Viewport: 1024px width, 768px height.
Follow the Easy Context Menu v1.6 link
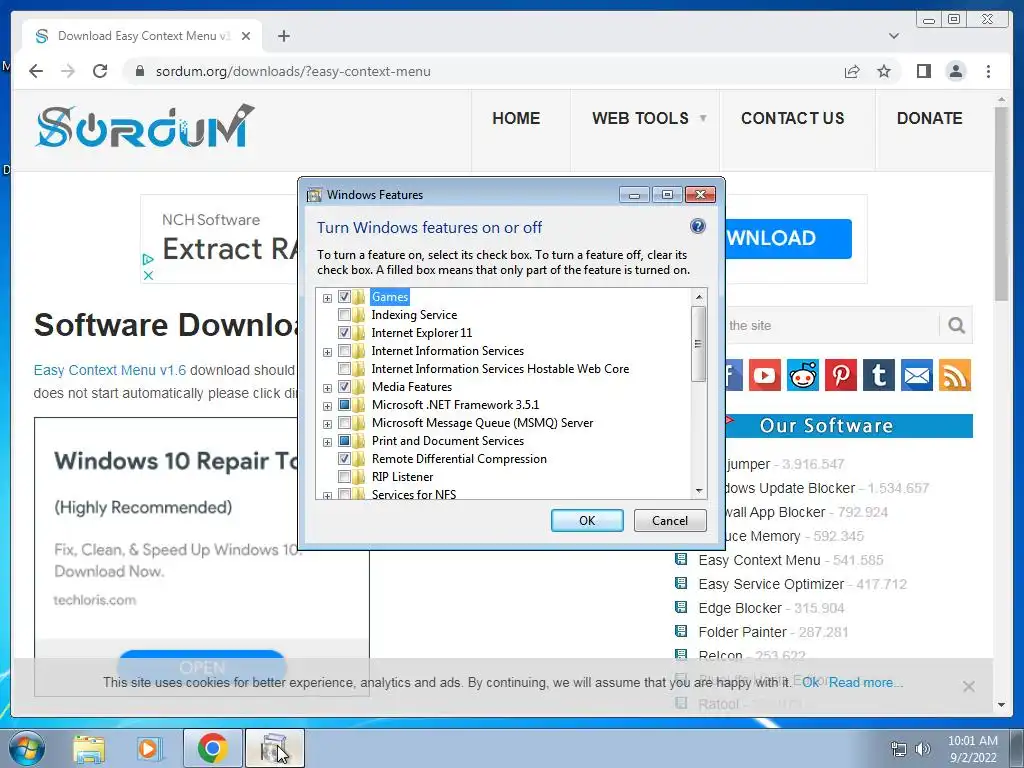(x=110, y=370)
